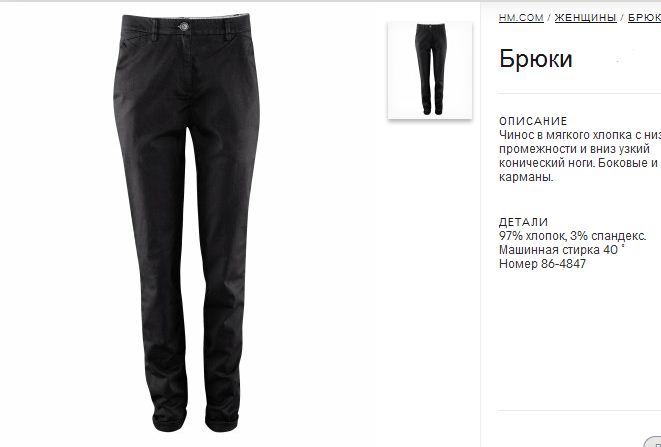661x447 pixels.
Task: Click the zip fly area of the trousers photo
Action: point(185,70)
